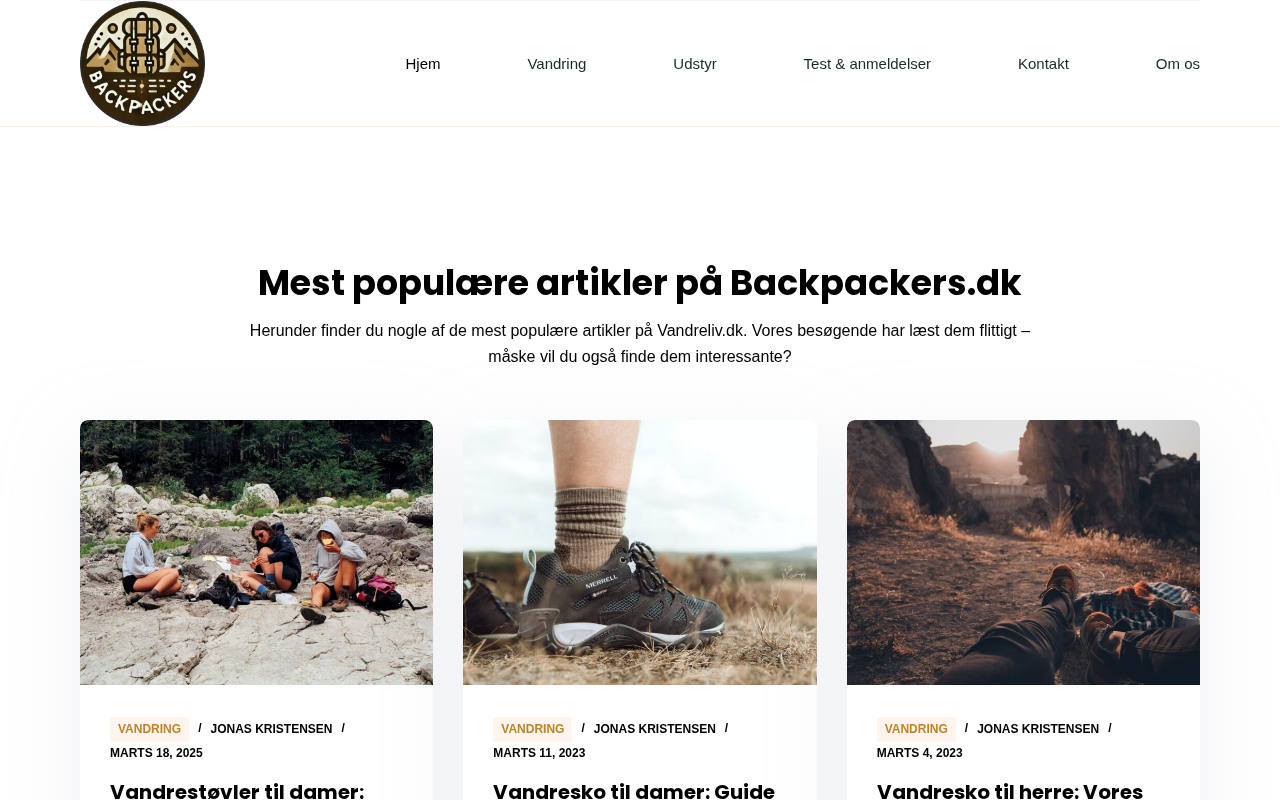
Task: Open Jonas Kristensen author link, first article
Action: pos(271,729)
